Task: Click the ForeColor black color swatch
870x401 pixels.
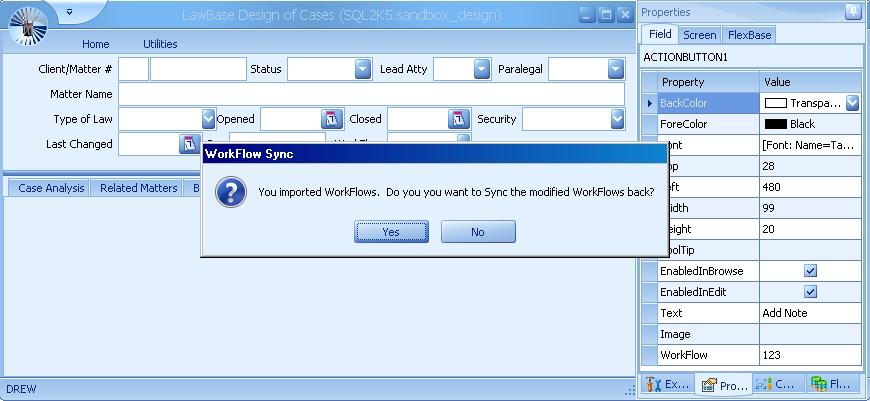Action: tap(775, 124)
